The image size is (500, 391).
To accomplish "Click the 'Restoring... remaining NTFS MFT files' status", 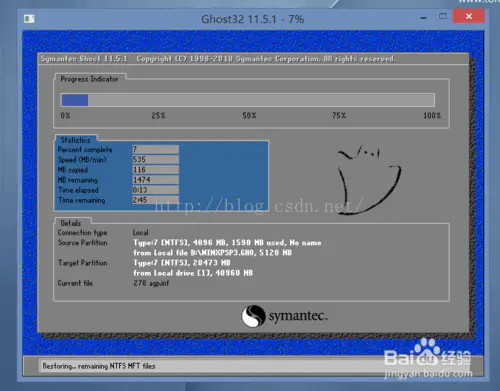I will [x=99, y=366].
